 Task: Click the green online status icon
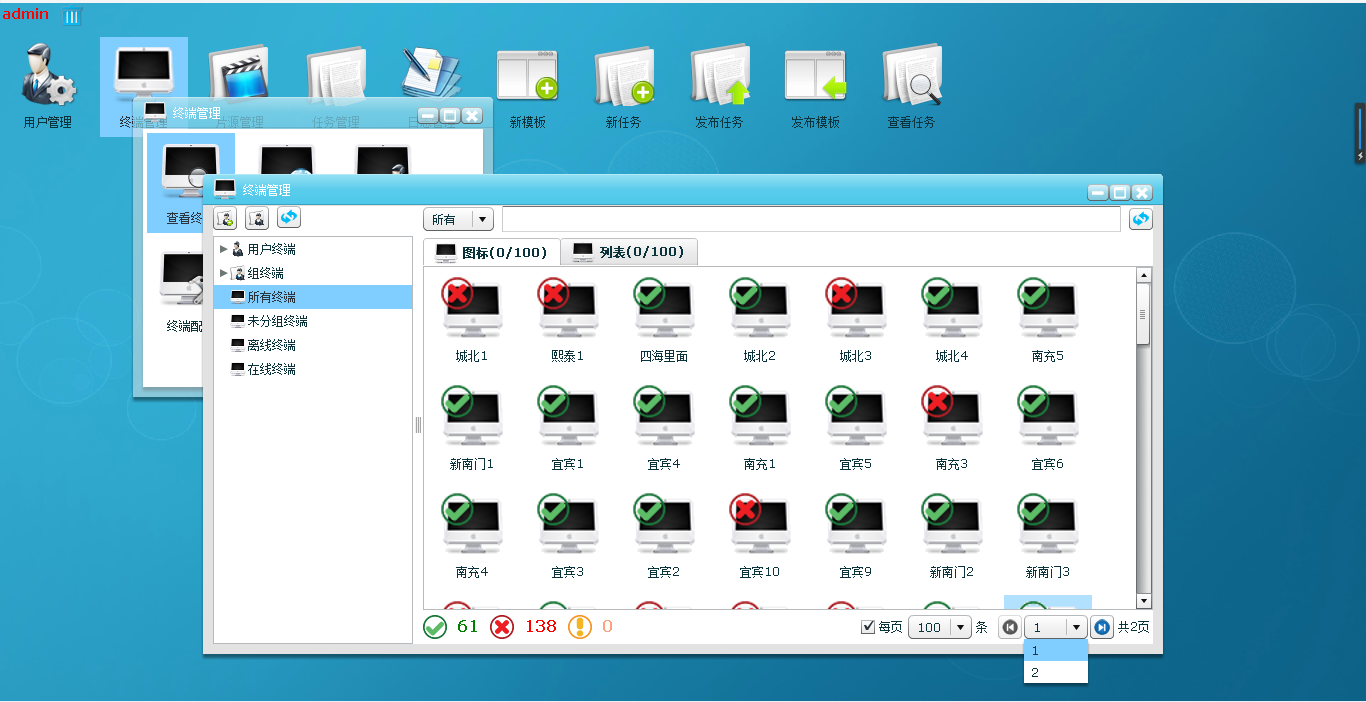click(435, 627)
